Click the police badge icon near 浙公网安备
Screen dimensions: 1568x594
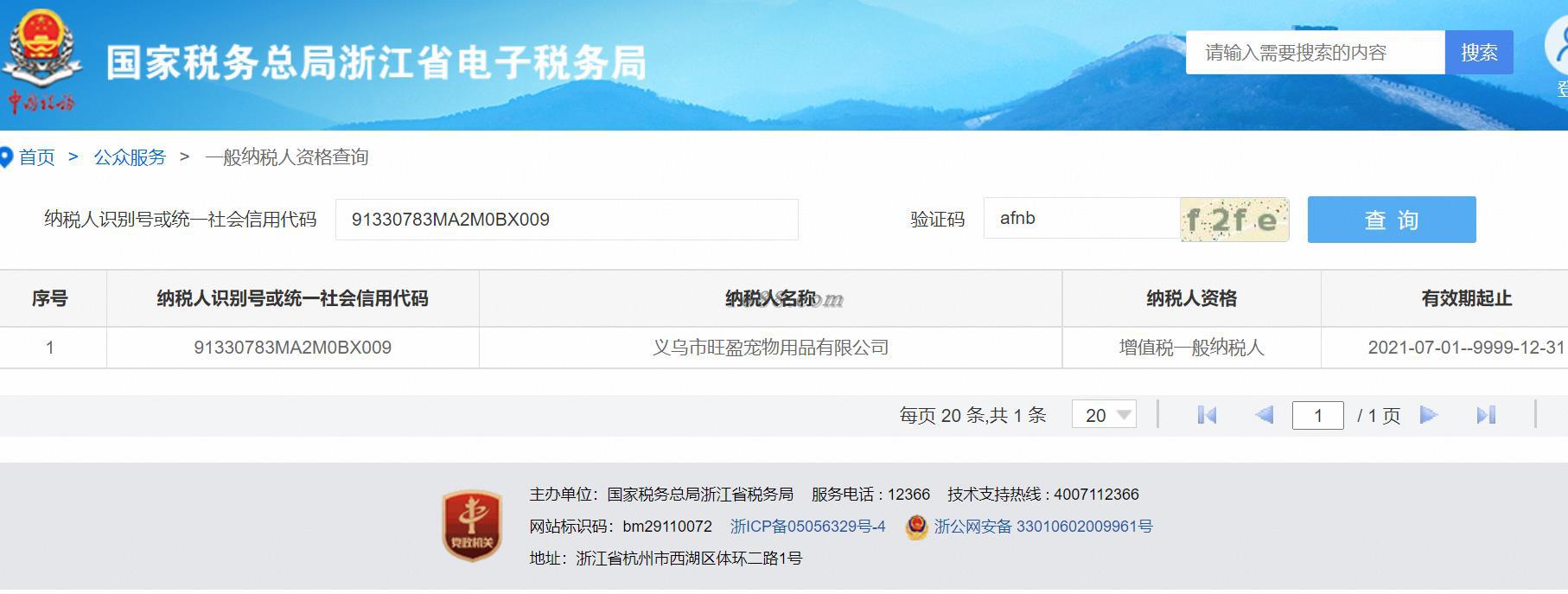point(916,527)
